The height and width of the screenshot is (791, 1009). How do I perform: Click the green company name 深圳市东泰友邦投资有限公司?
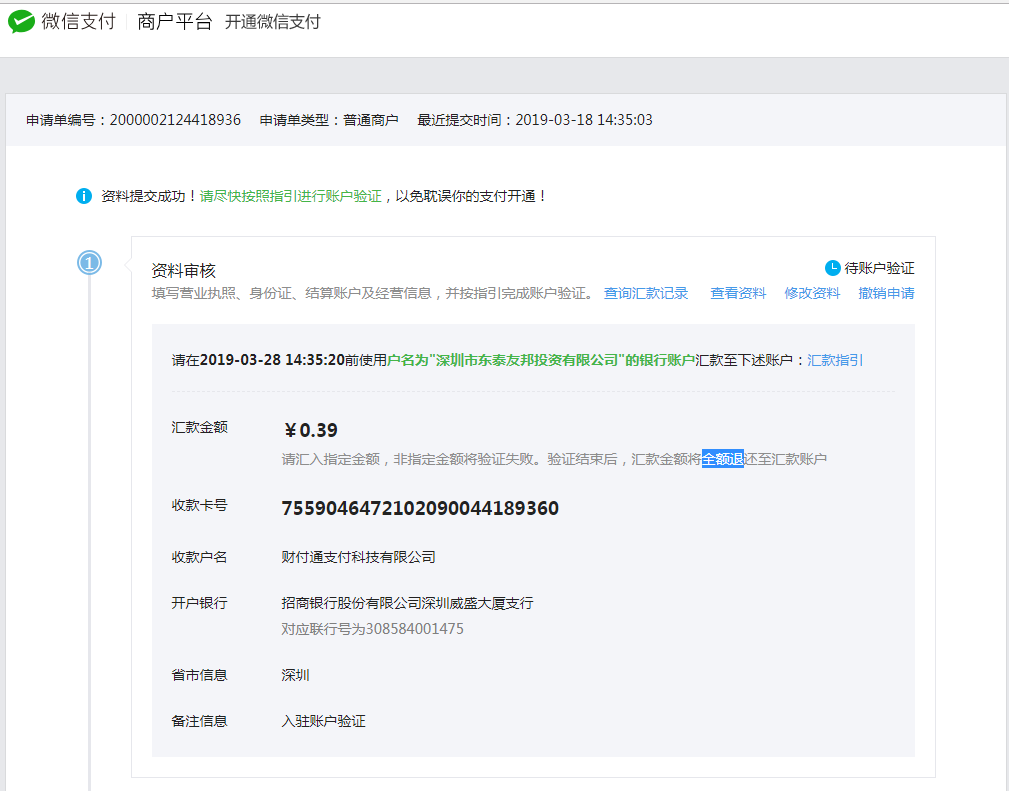coord(527,360)
